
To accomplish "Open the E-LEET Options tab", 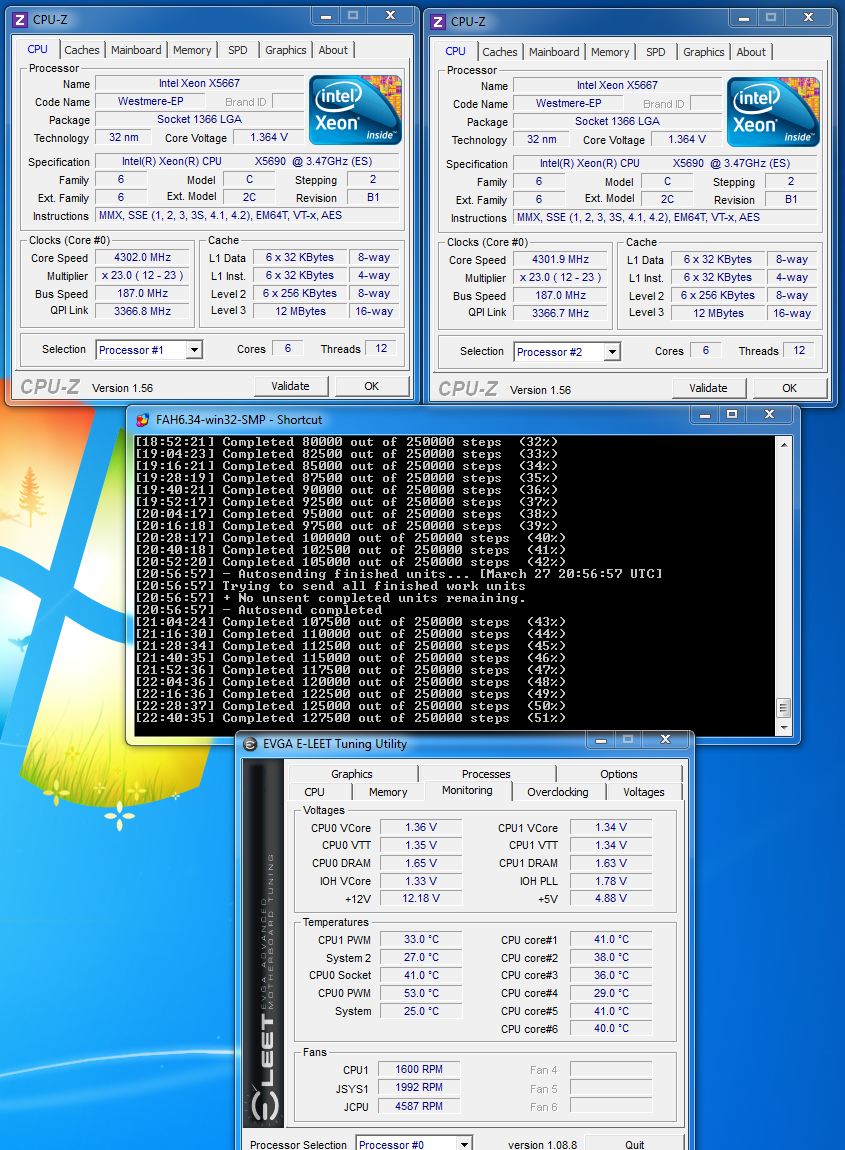I will coord(619,774).
